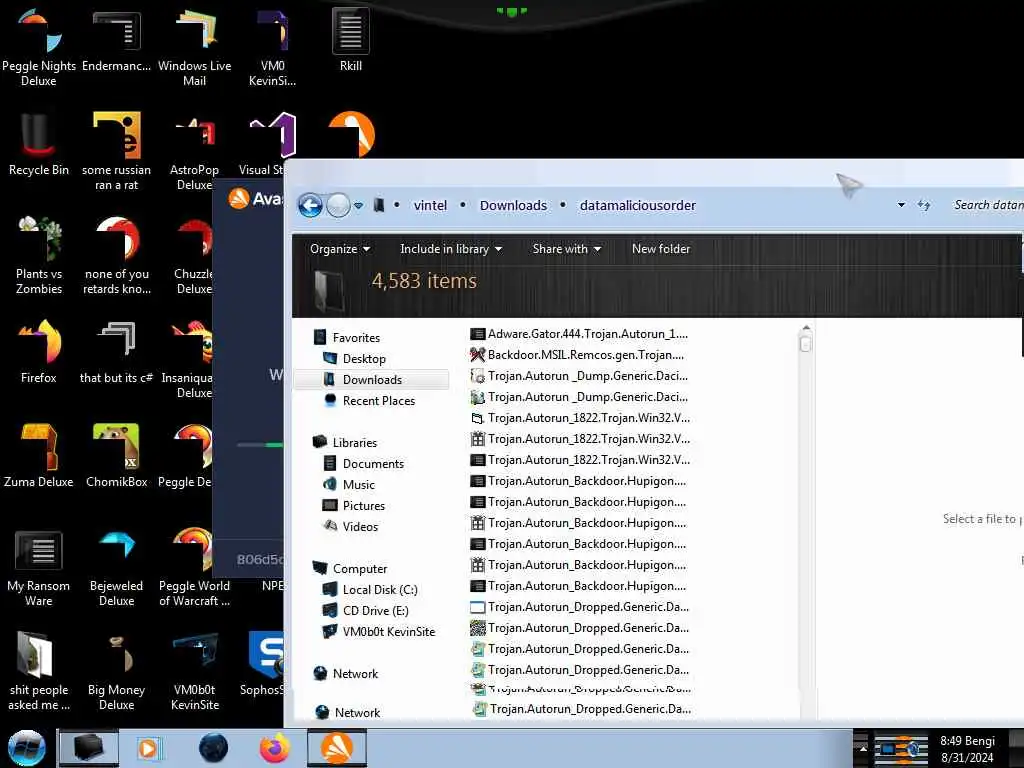The image size is (1024, 768).
Task: Open the Recycle Bin
Action: point(39,144)
